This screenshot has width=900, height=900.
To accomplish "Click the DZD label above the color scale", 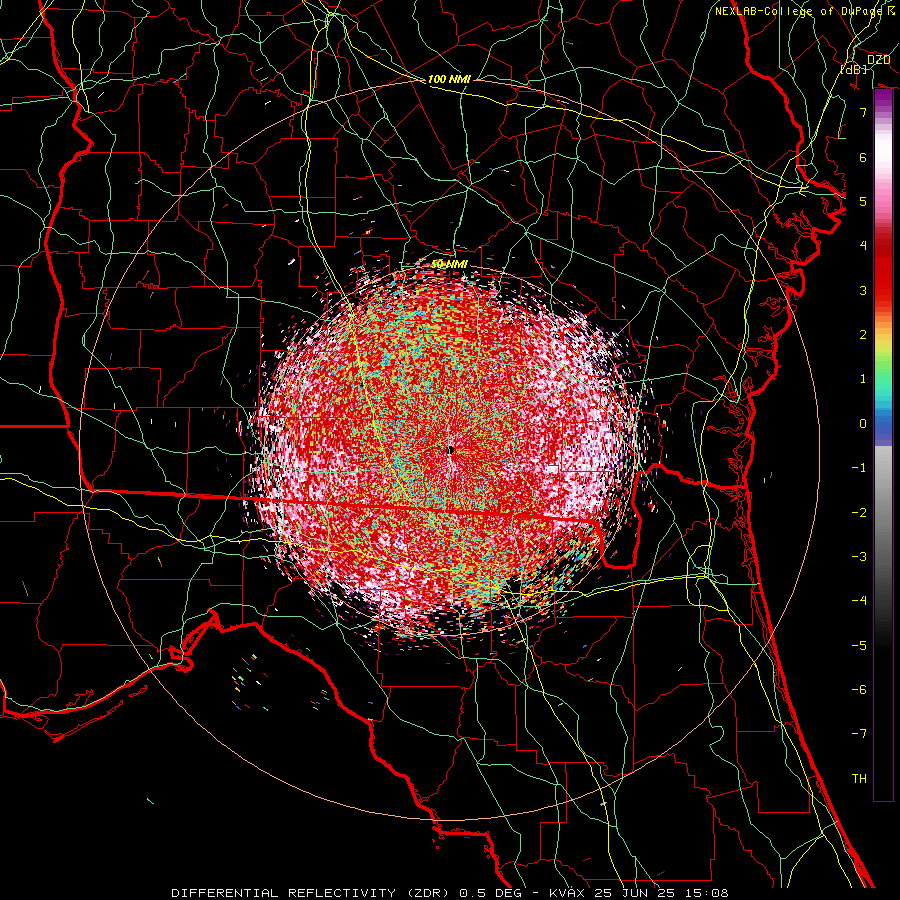I will point(878,60).
